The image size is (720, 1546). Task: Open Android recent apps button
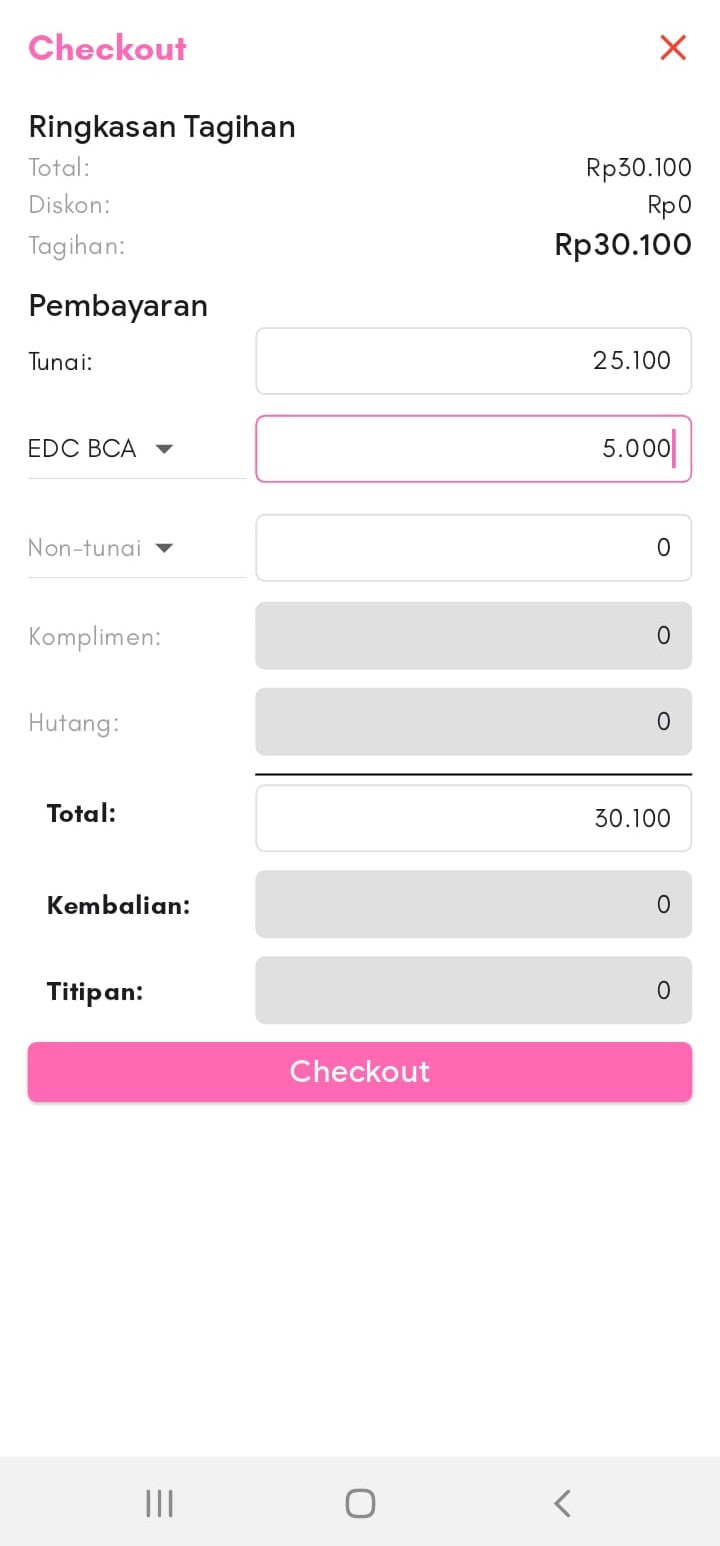click(159, 1503)
